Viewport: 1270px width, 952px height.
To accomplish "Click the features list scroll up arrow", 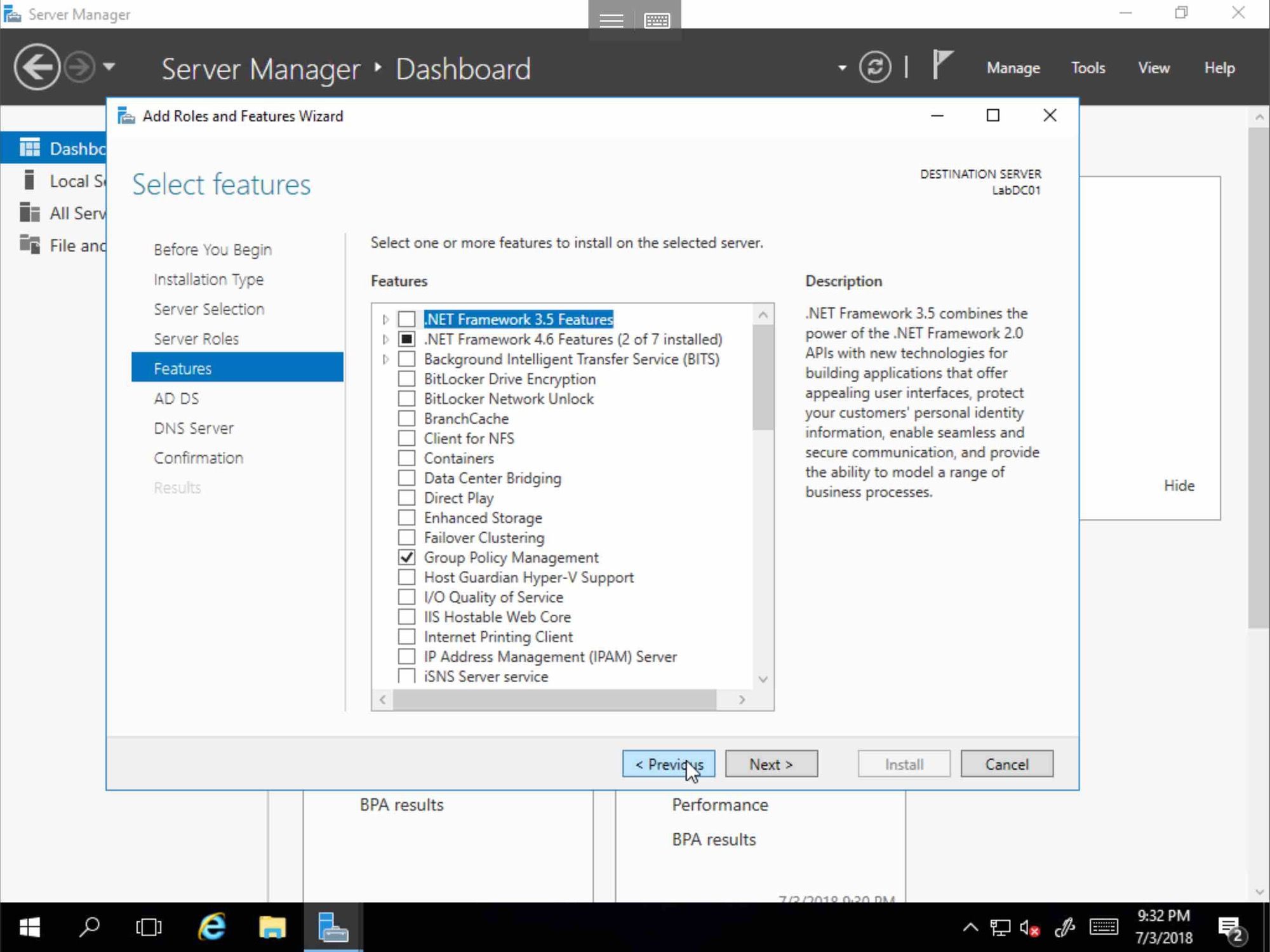I will pyautogui.click(x=763, y=314).
